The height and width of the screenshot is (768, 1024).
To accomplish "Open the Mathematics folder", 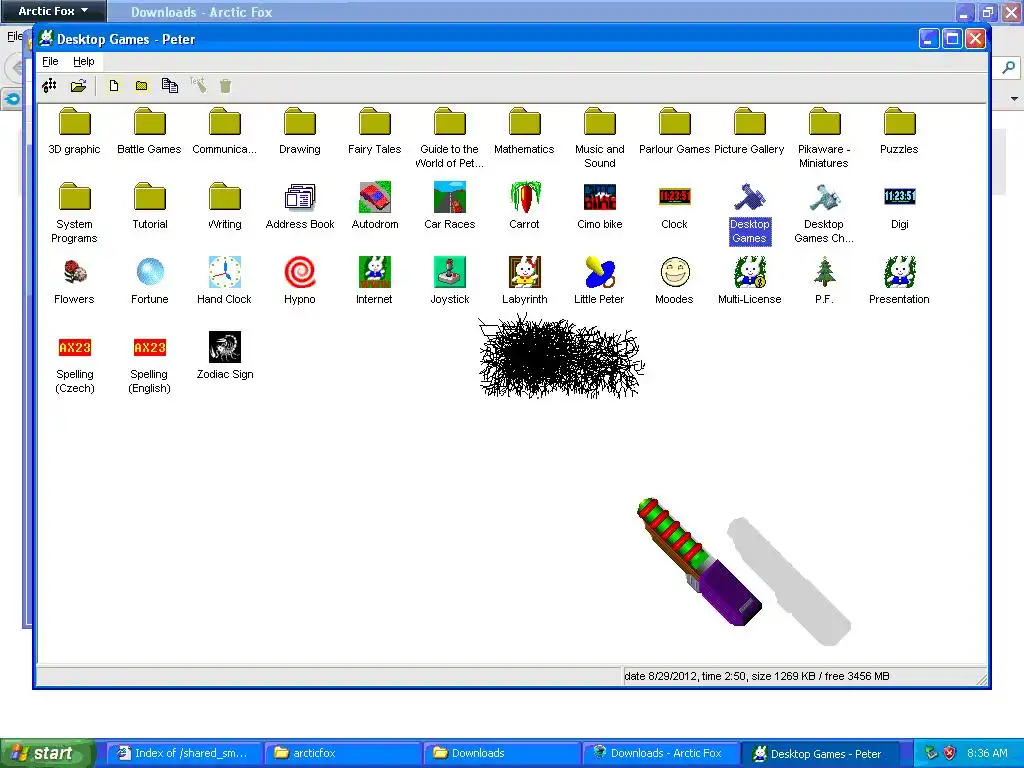I will 524,123.
